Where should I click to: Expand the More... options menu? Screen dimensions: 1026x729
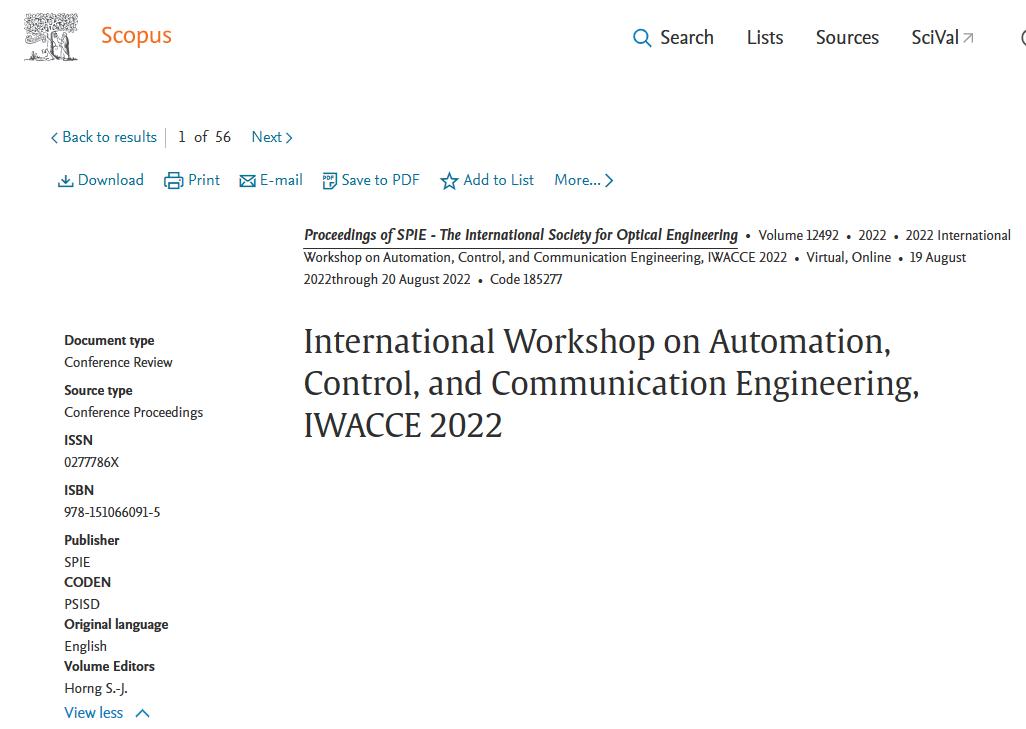click(x=583, y=180)
